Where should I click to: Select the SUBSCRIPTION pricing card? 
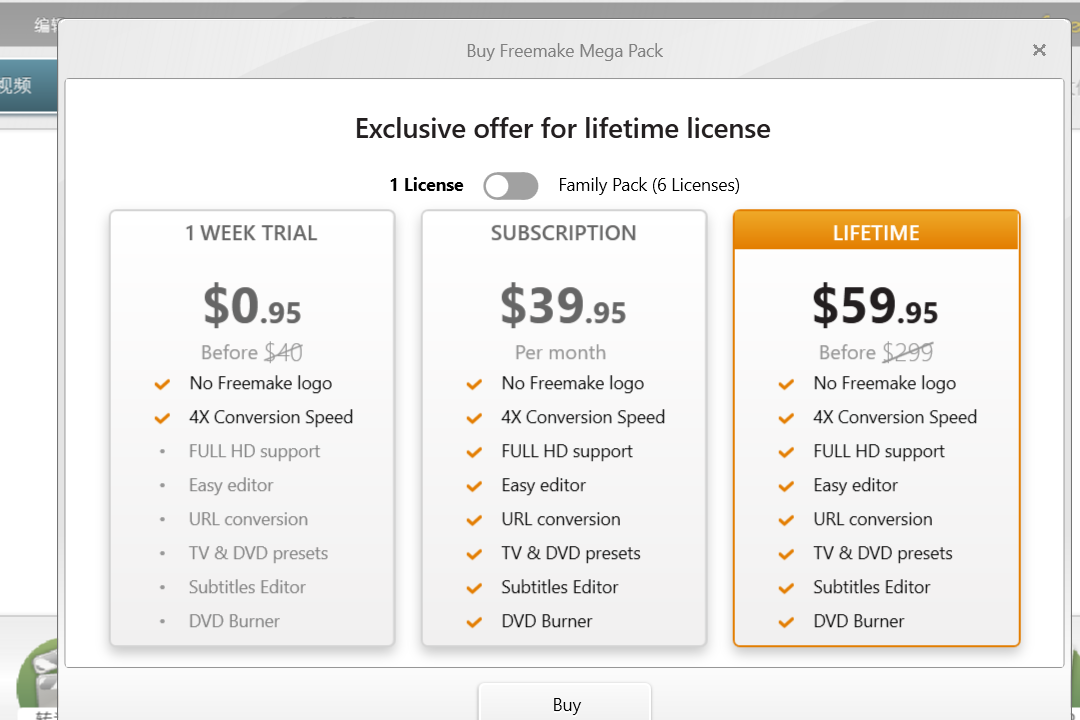(x=563, y=232)
